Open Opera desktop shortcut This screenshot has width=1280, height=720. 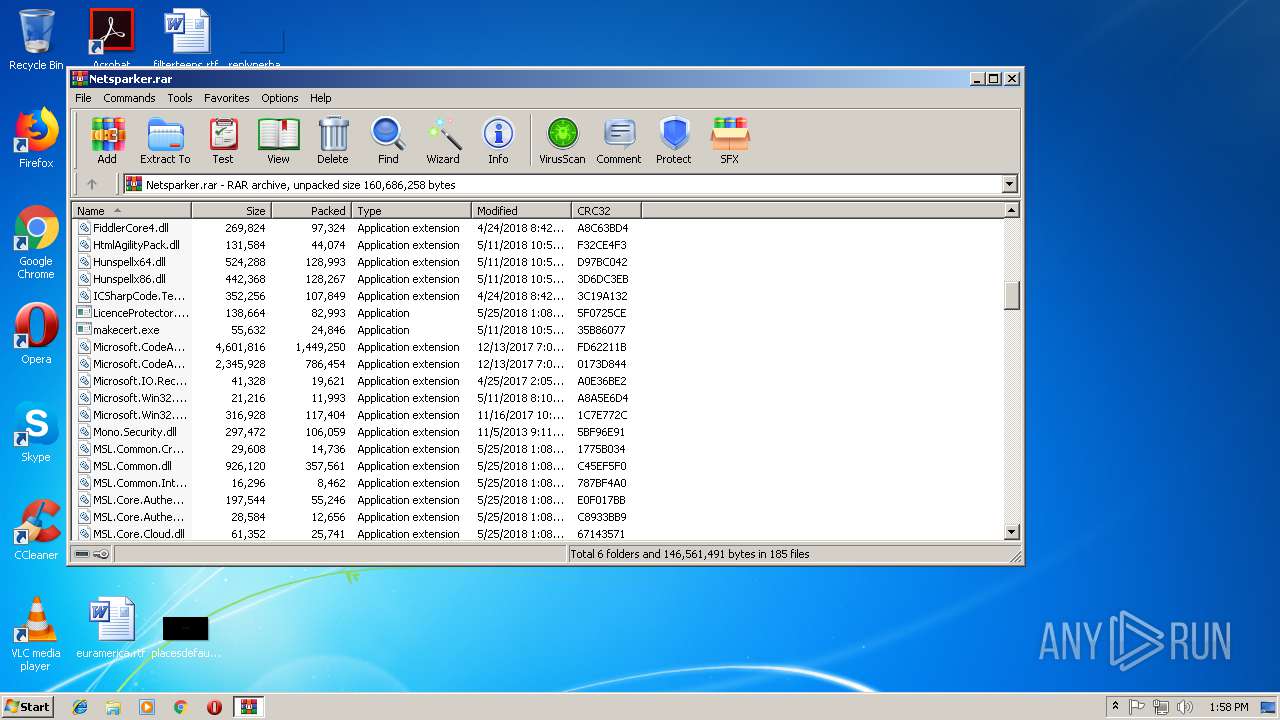[36, 334]
